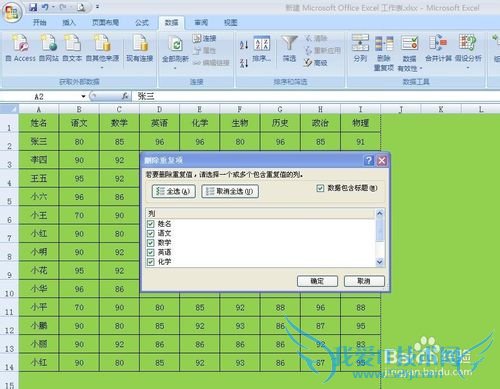
Task: Switch to the 视图 (View) tab
Action: (x=231, y=22)
